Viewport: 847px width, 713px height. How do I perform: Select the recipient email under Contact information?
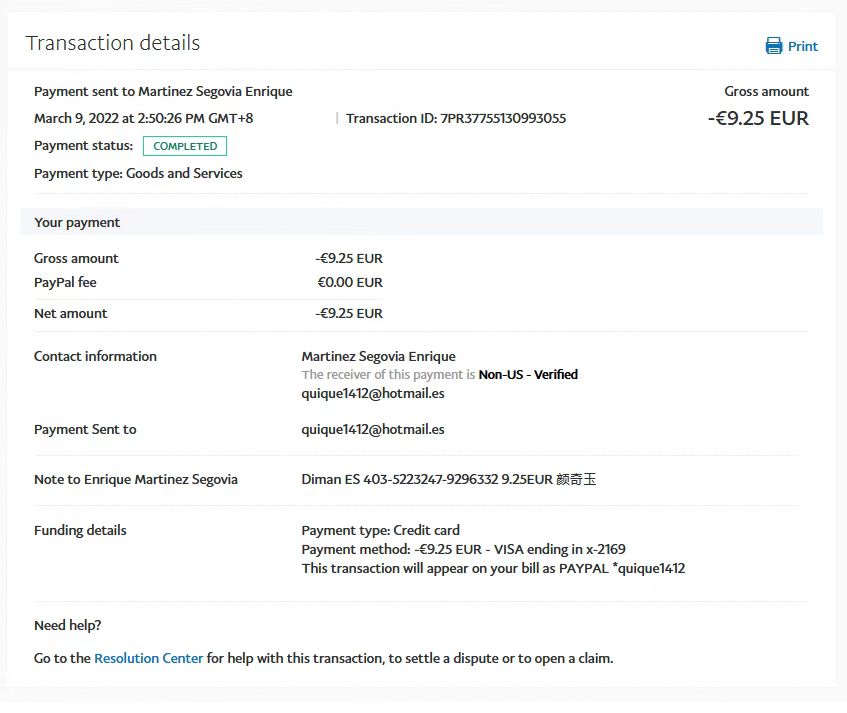click(372, 393)
